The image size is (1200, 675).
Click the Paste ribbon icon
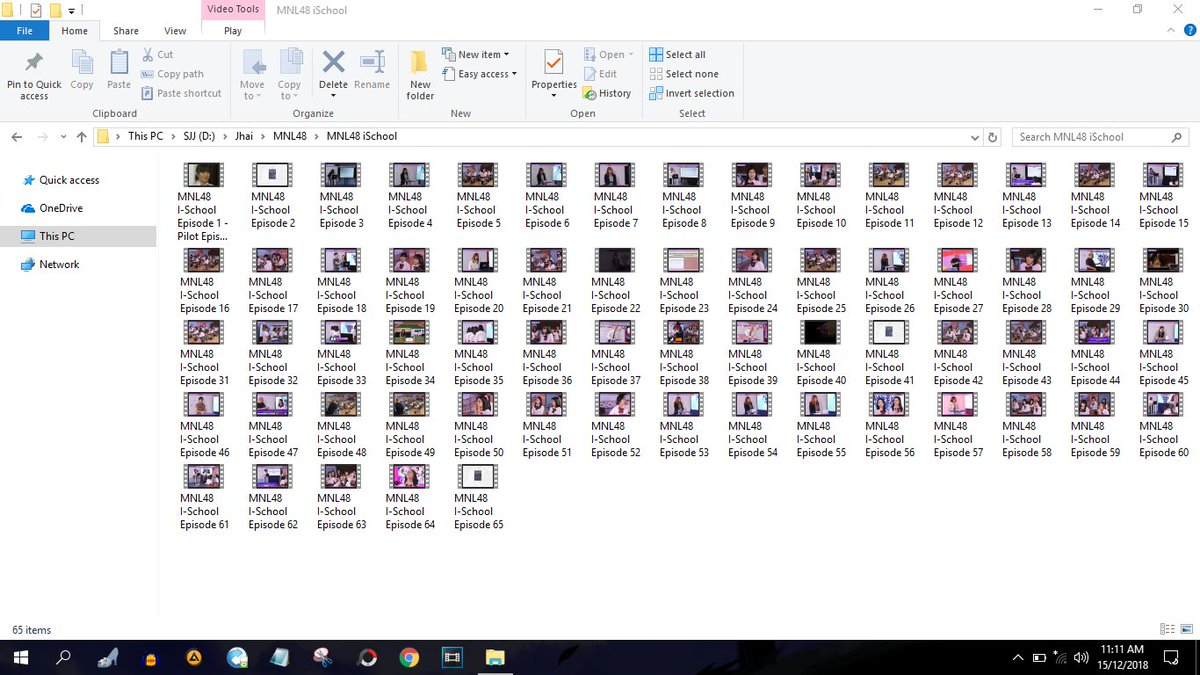point(119,63)
